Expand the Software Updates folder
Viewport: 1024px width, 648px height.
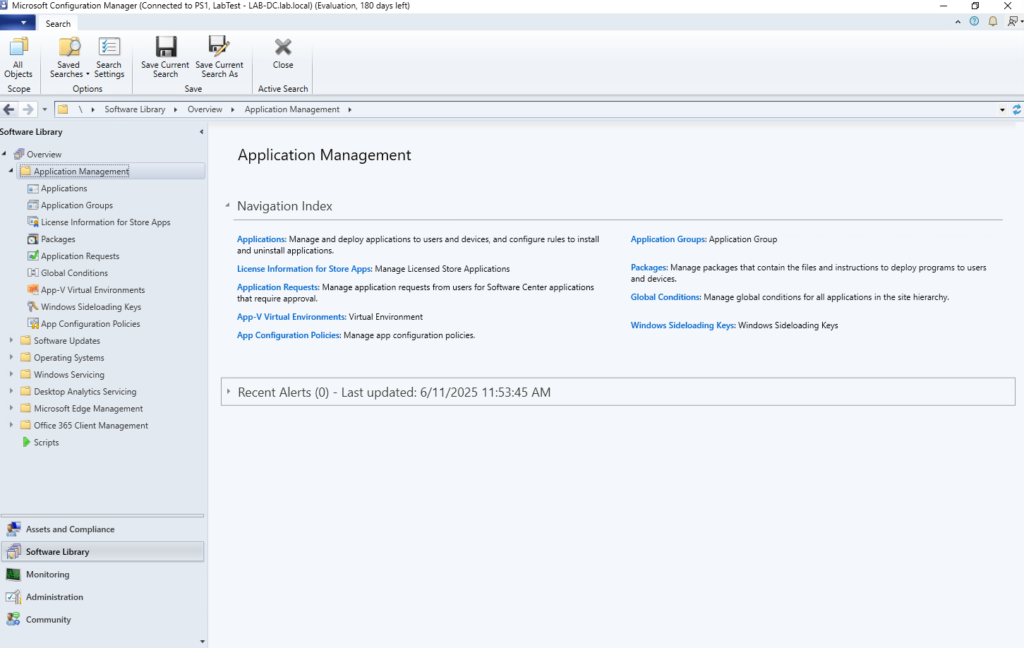point(11,341)
